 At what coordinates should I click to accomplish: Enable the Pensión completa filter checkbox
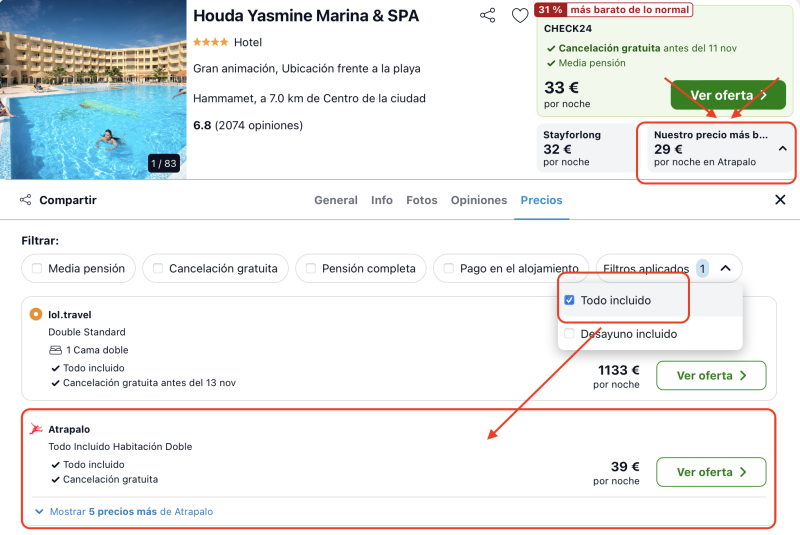click(311, 268)
